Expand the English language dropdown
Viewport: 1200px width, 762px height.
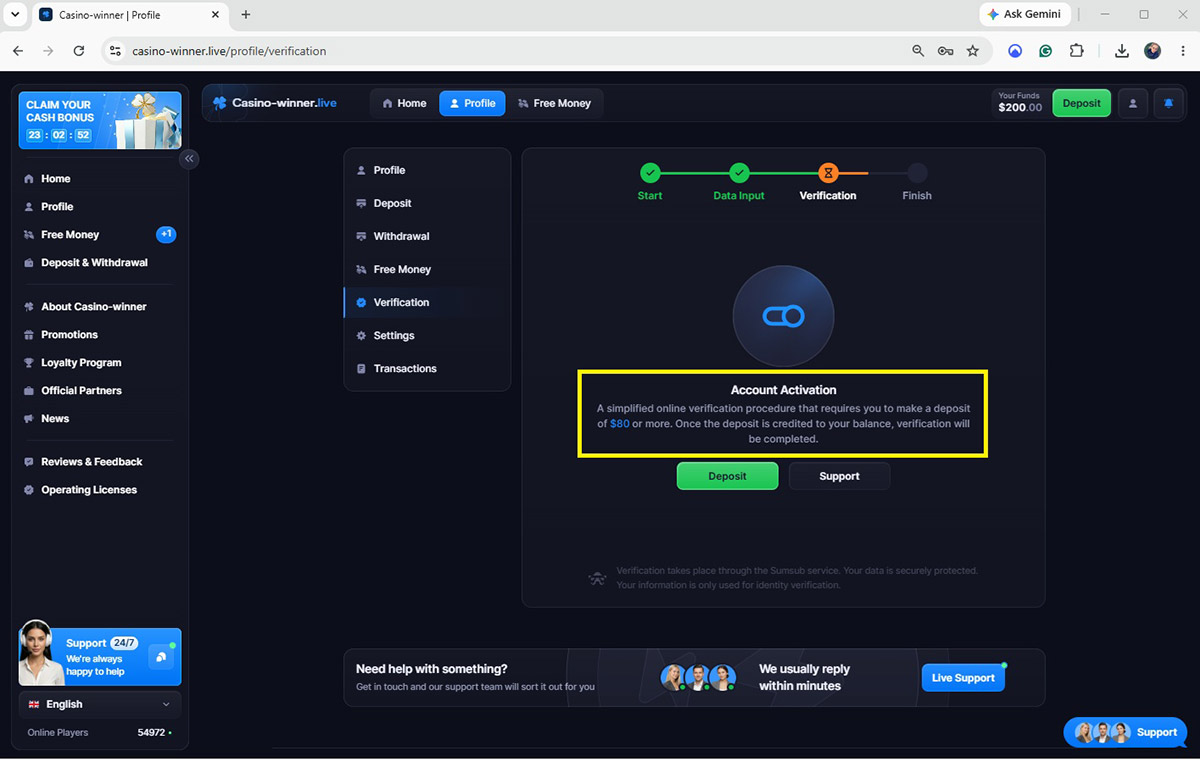(100, 704)
